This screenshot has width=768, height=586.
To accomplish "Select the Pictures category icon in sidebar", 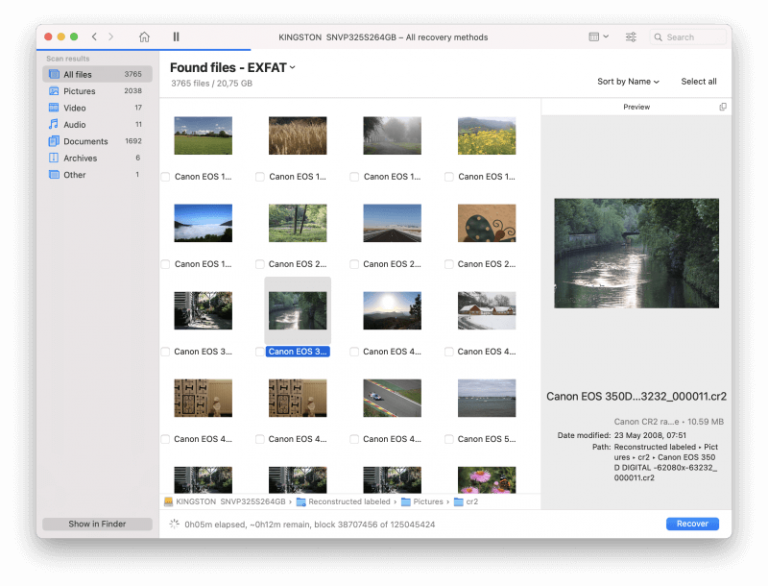I will pos(53,91).
